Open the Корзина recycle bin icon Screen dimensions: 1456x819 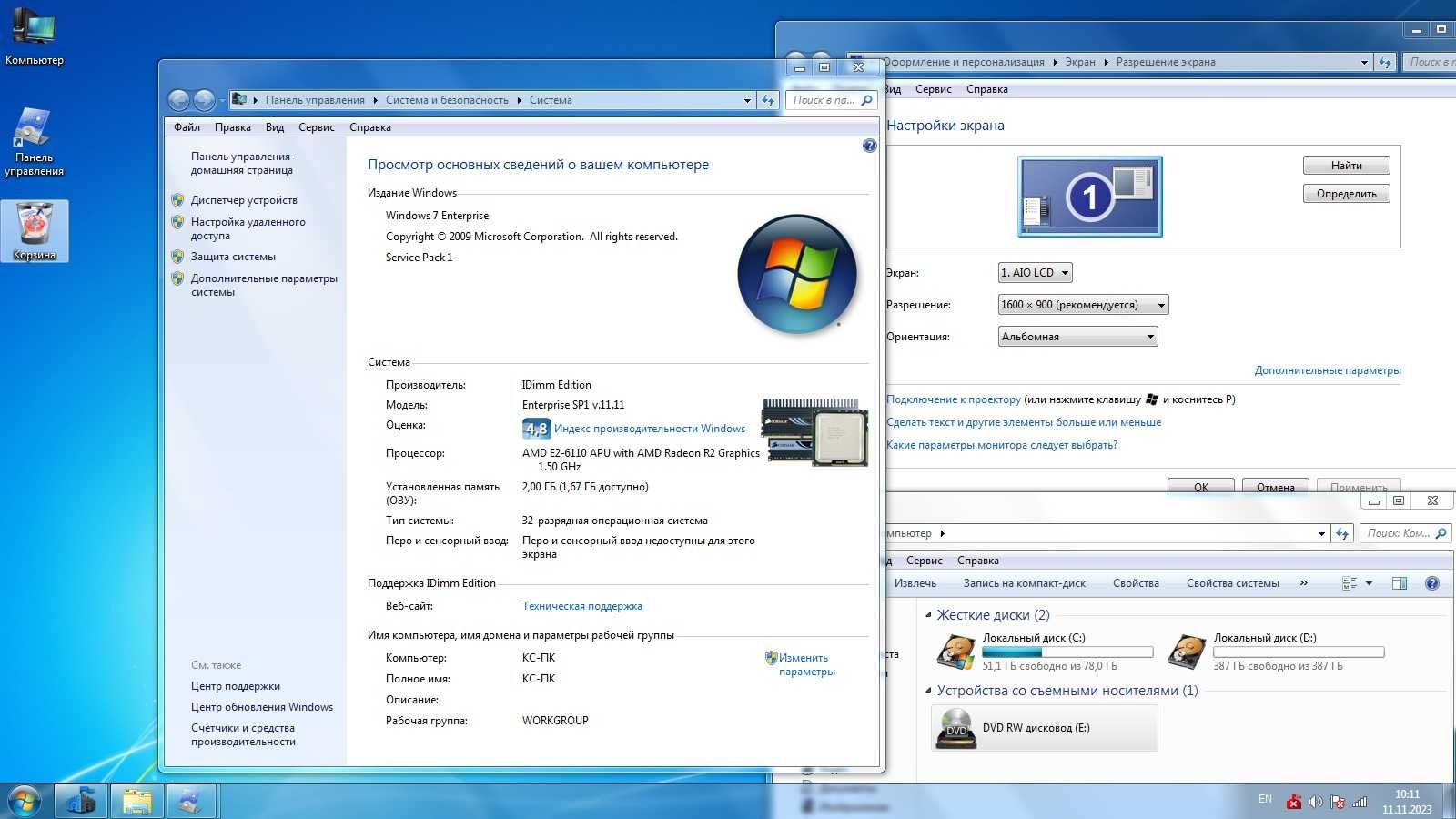35,231
